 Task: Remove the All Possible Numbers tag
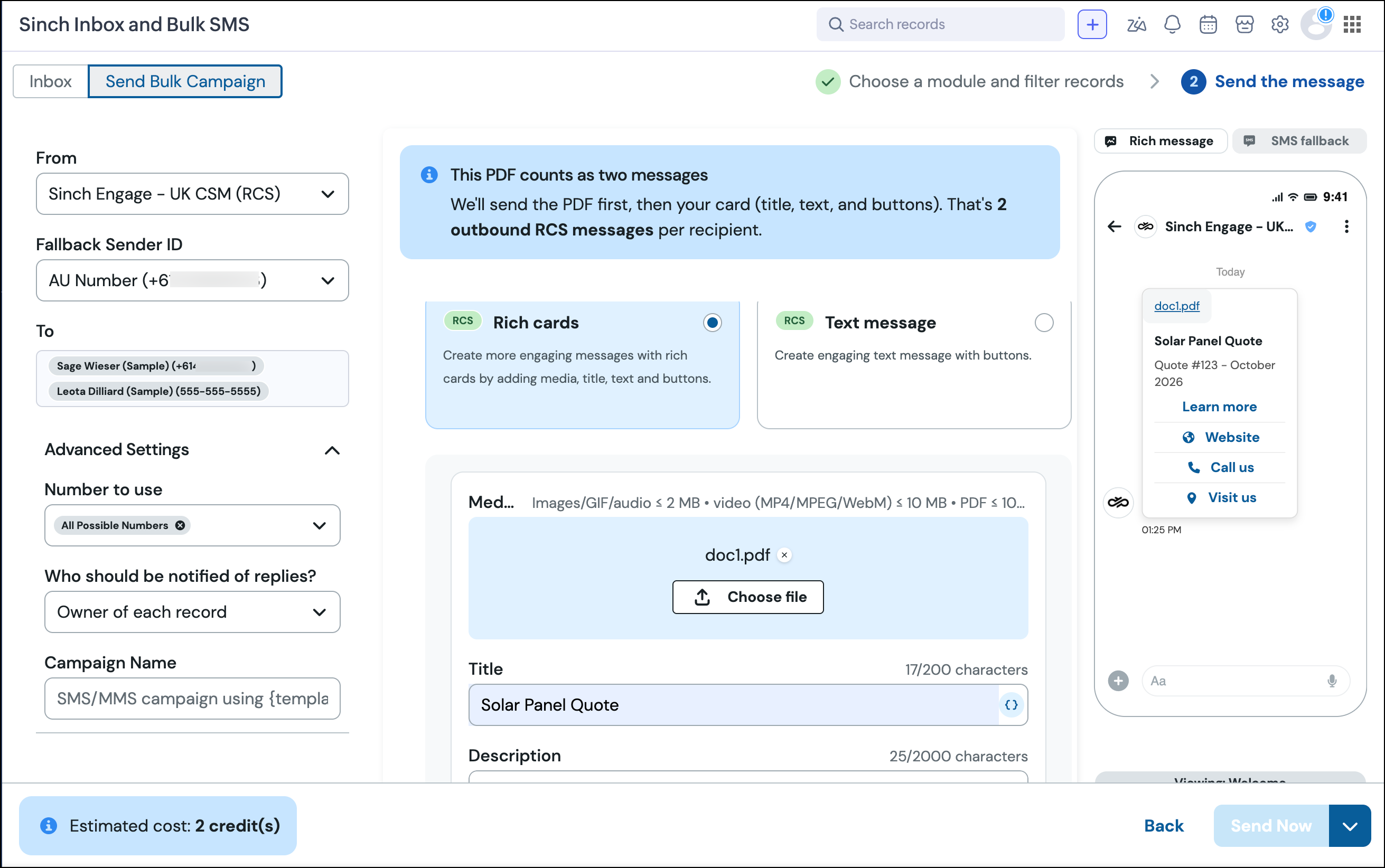[x=180, y=525]
